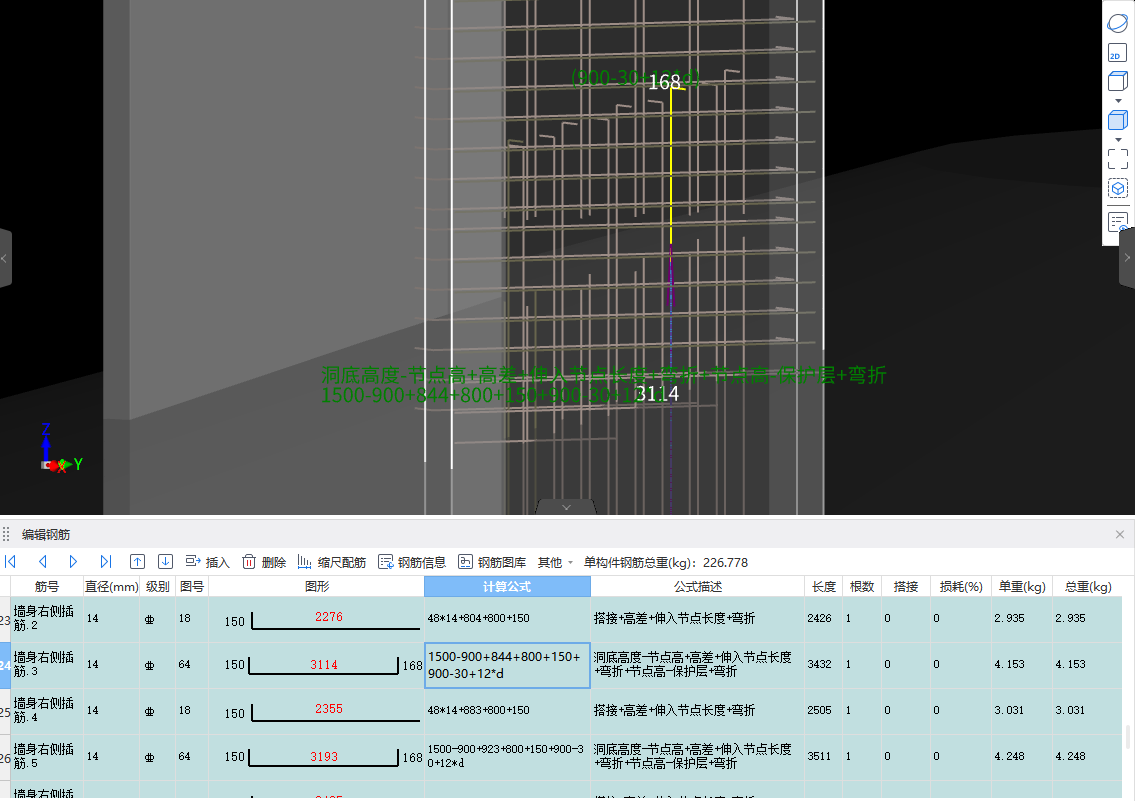Viewport: 1136px width, 801px height.
Task: Click 插入 to insert a row
Action: click(x=207, y=562)
